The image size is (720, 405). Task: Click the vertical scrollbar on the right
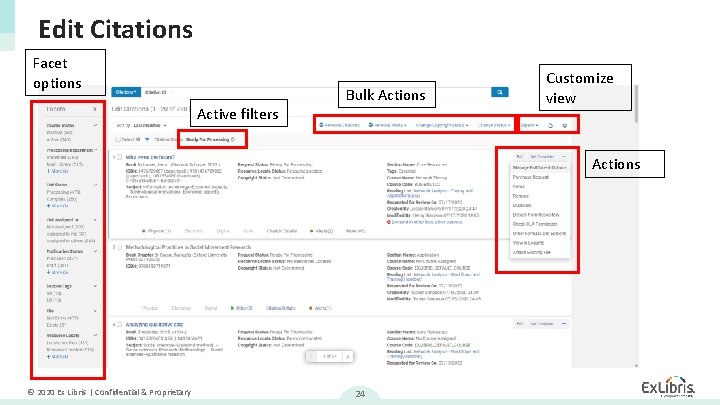[636, 104]
